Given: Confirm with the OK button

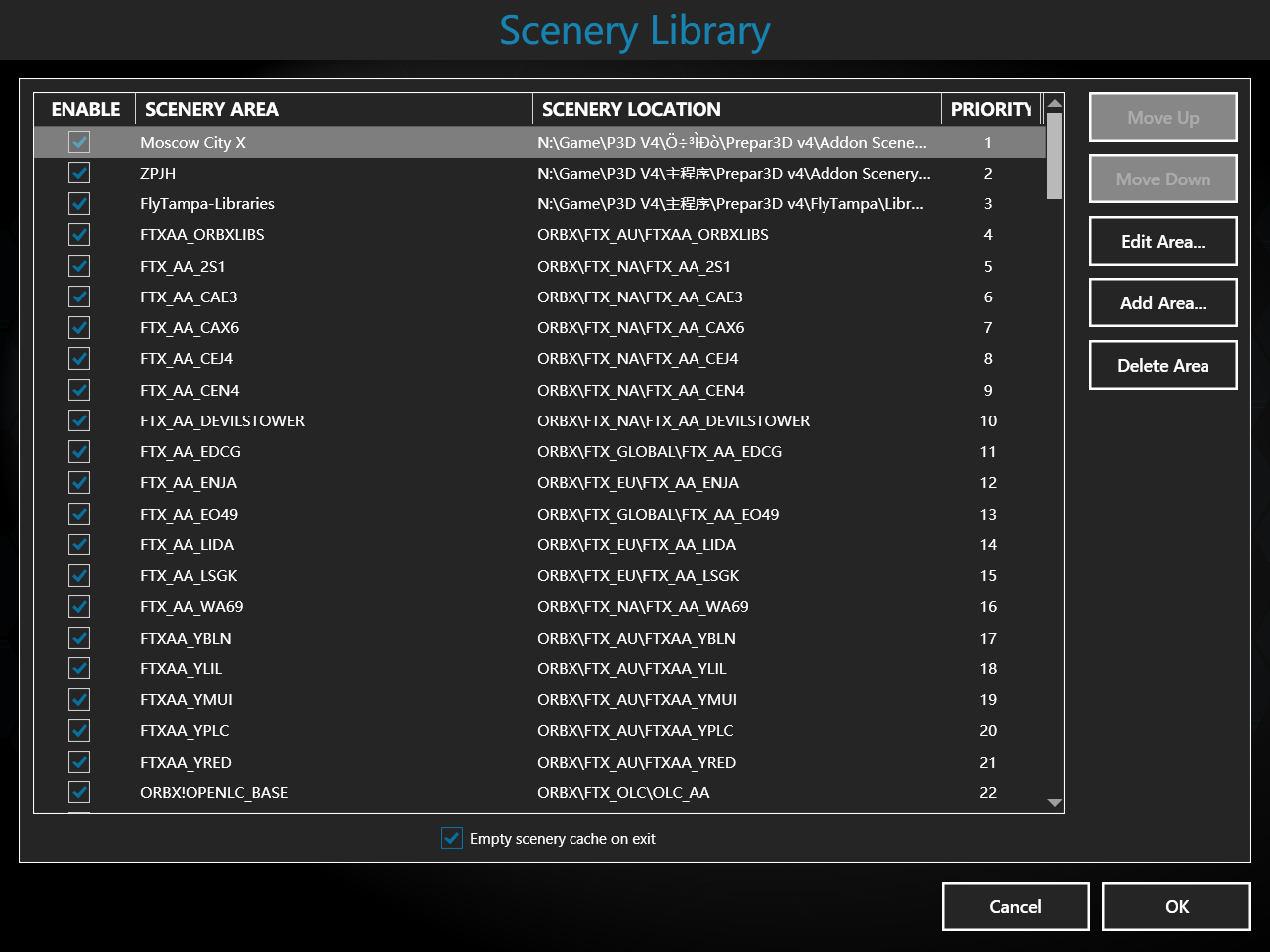Looking at the screenshot, I should click(x=1176, y=906).
